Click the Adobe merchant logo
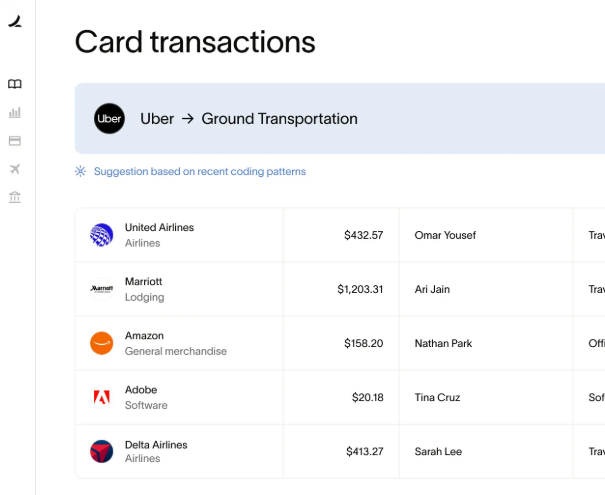The image size is (605, 495). pos(101,397)
